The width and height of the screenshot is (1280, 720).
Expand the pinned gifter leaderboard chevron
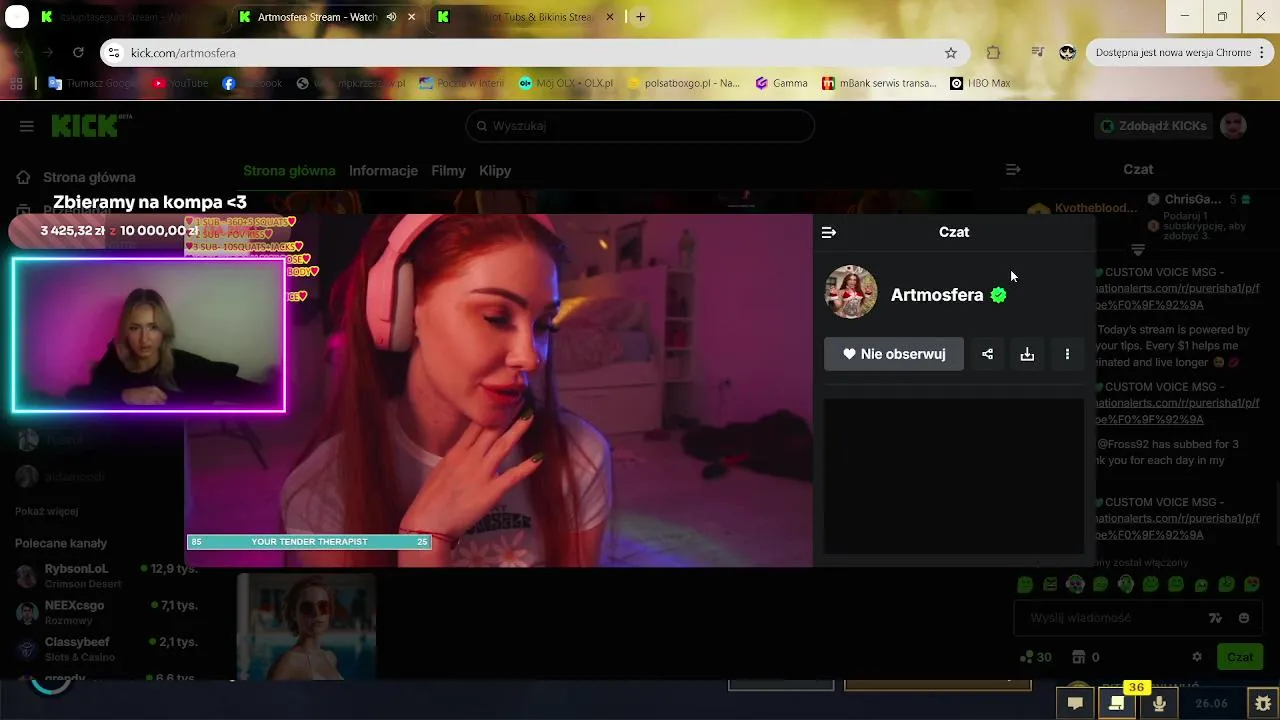1137,249
